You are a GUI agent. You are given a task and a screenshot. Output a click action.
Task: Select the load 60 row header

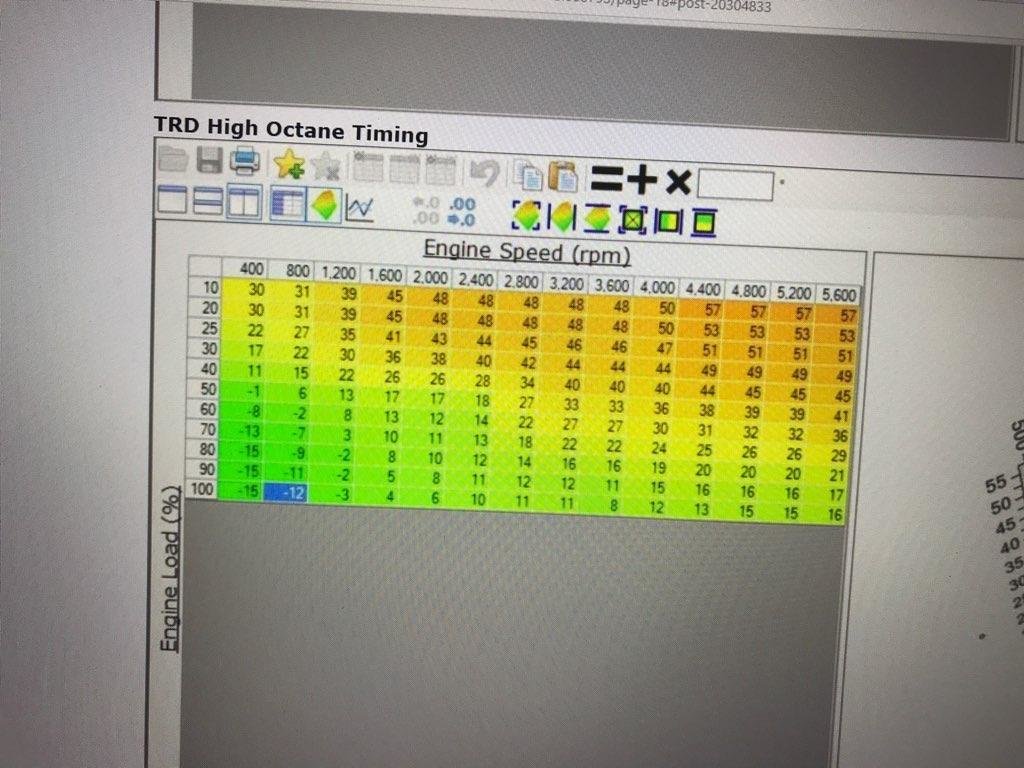(x=204, y=409)
